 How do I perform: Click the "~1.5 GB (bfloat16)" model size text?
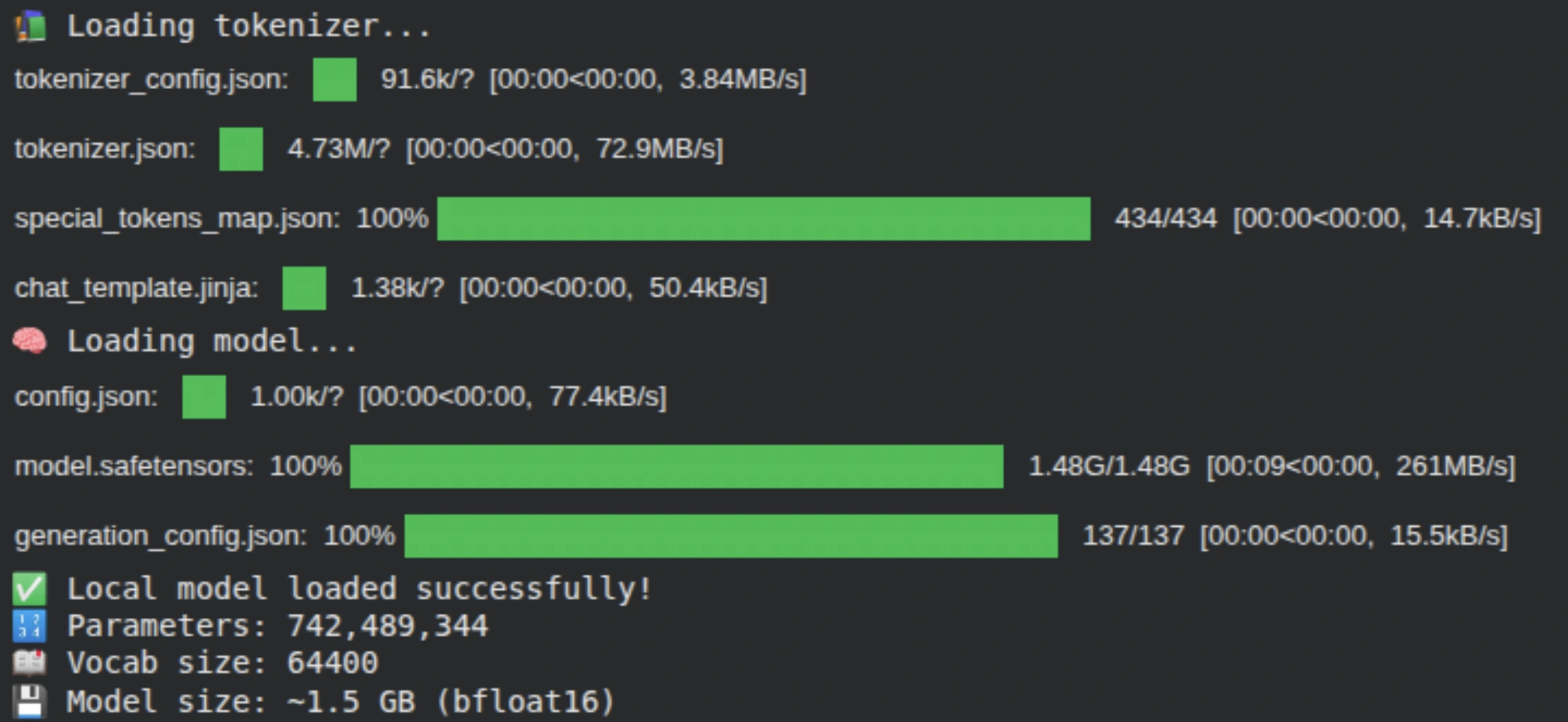pyautogui.click(x=450, y=701)
